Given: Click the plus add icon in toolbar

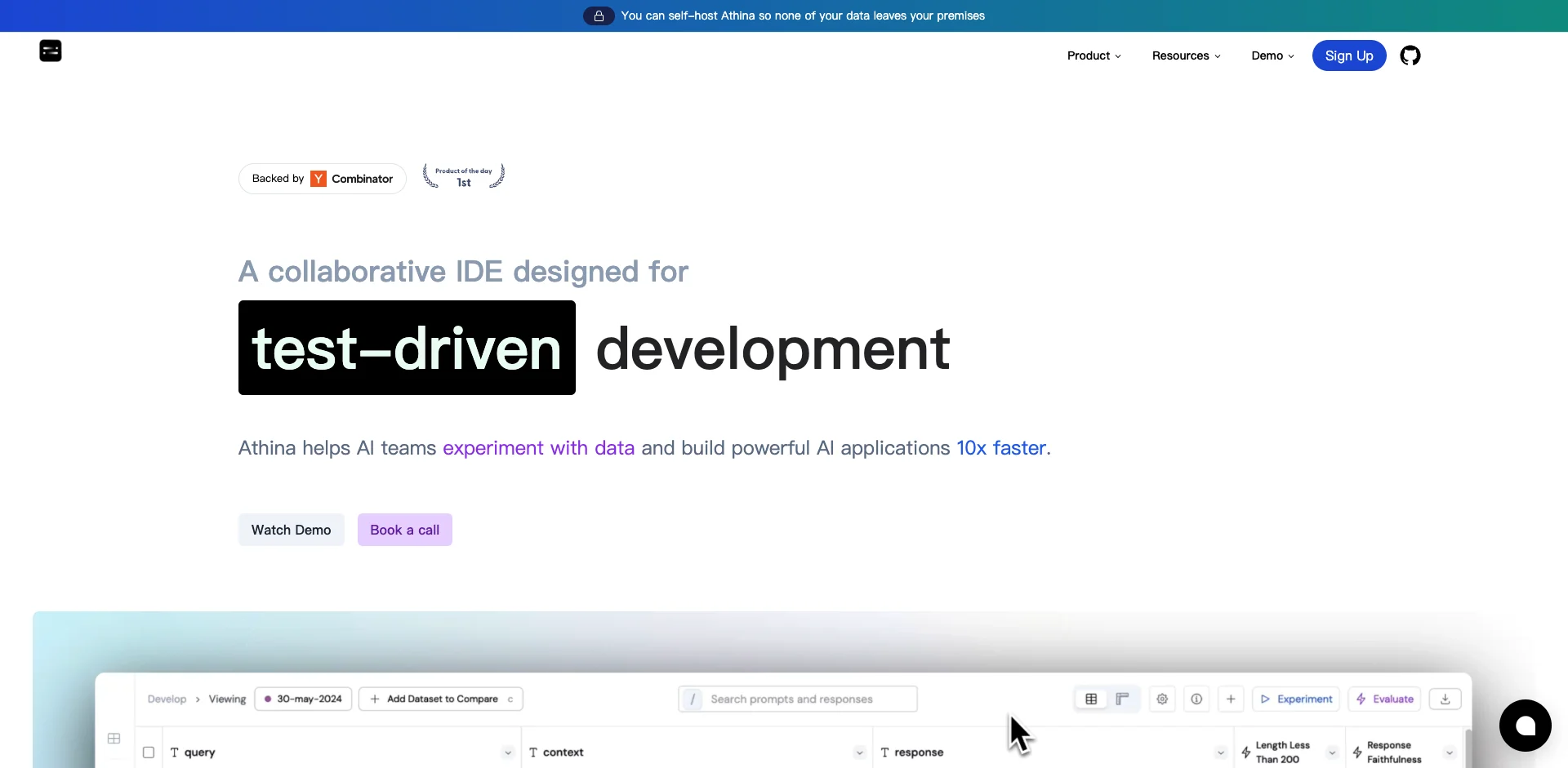Looking at the screenshot, I should click(1231, 699).
